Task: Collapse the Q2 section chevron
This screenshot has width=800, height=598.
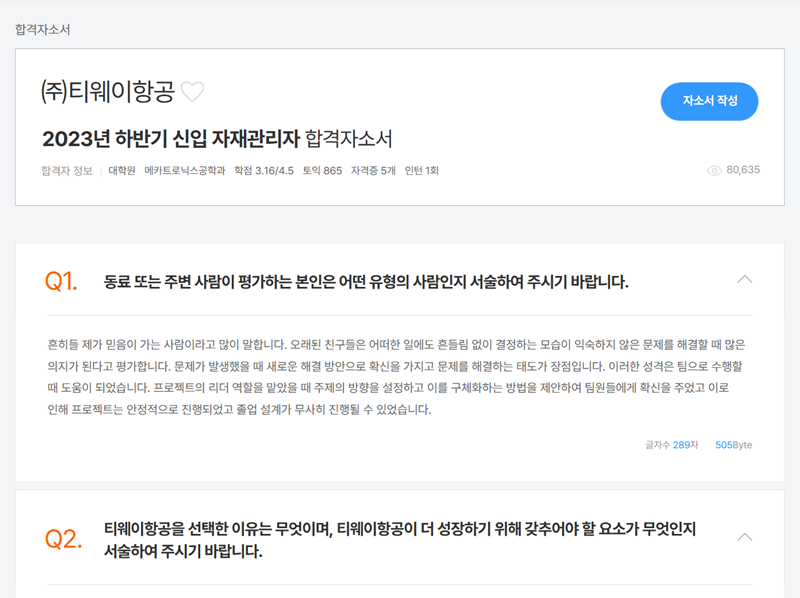Action: tap(745, 537)
